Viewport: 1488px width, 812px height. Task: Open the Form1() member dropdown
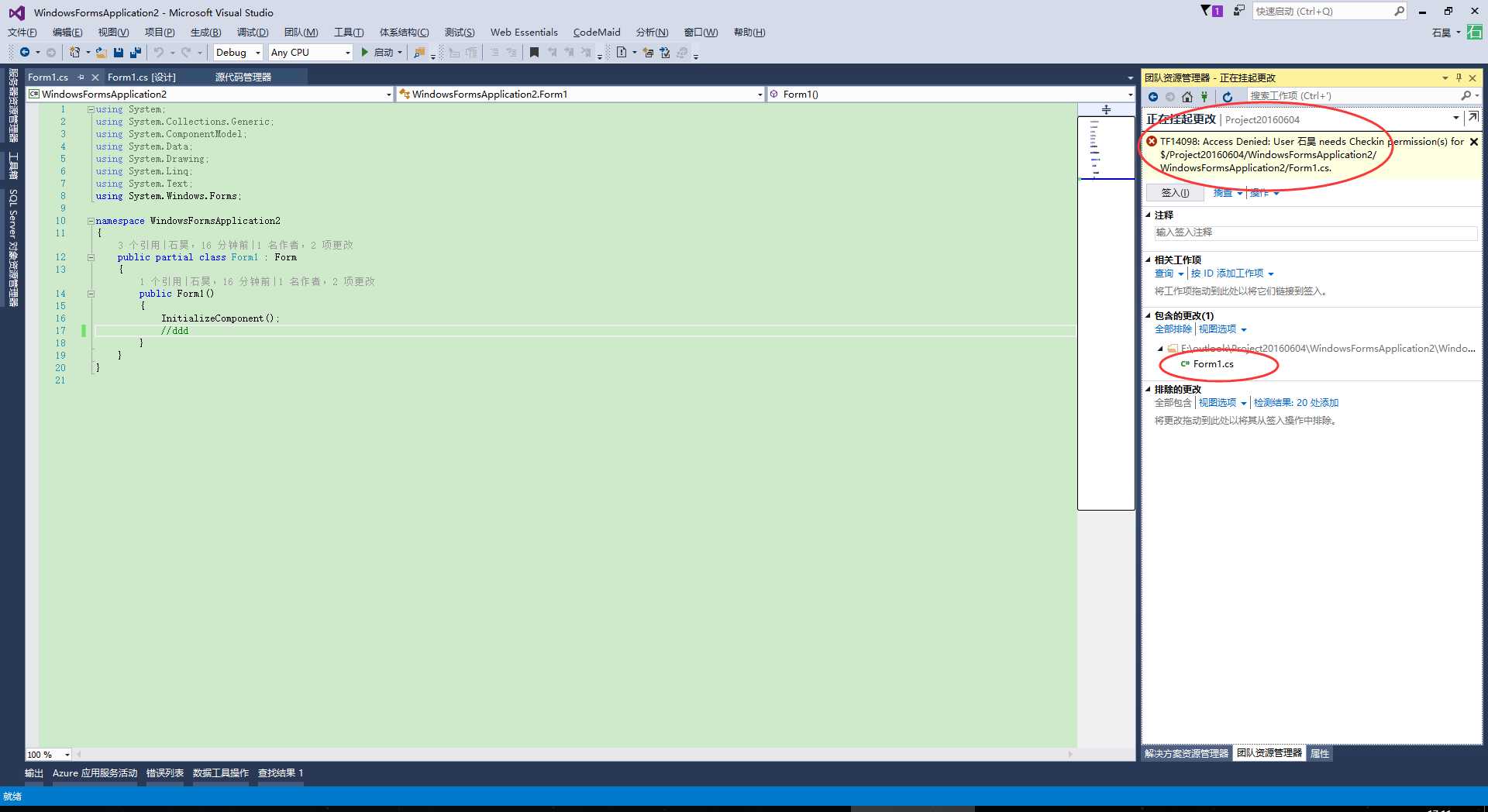click(x=951, y=95)
